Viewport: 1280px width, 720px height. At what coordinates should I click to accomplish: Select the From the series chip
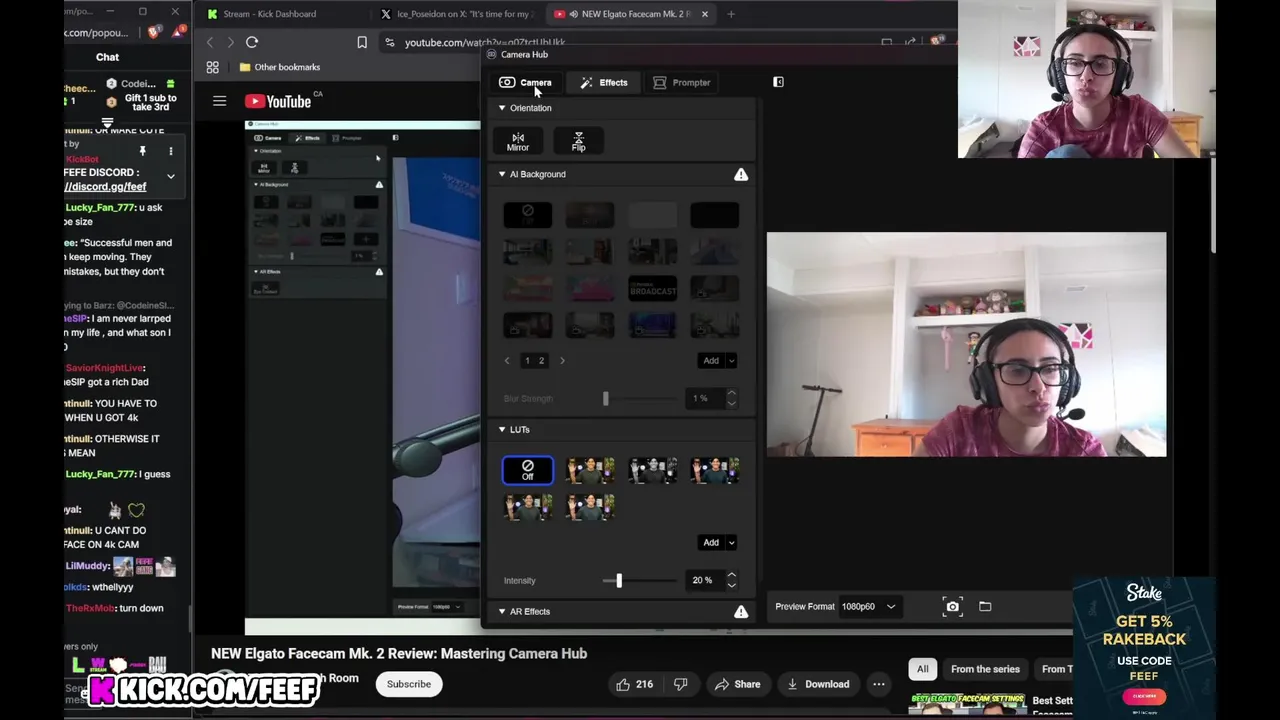985,669
